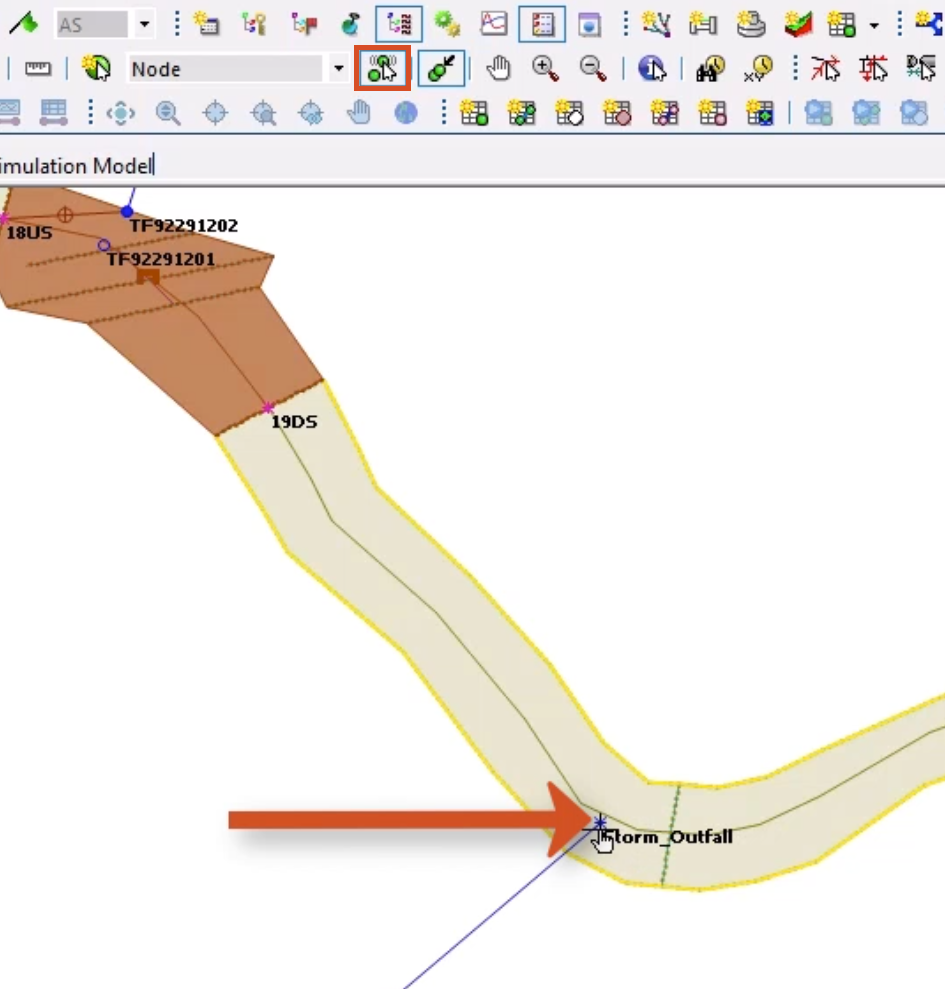Screen dimensions: 945x989
Task: Click the trace upstream red arrows tool
Action: 826,68
